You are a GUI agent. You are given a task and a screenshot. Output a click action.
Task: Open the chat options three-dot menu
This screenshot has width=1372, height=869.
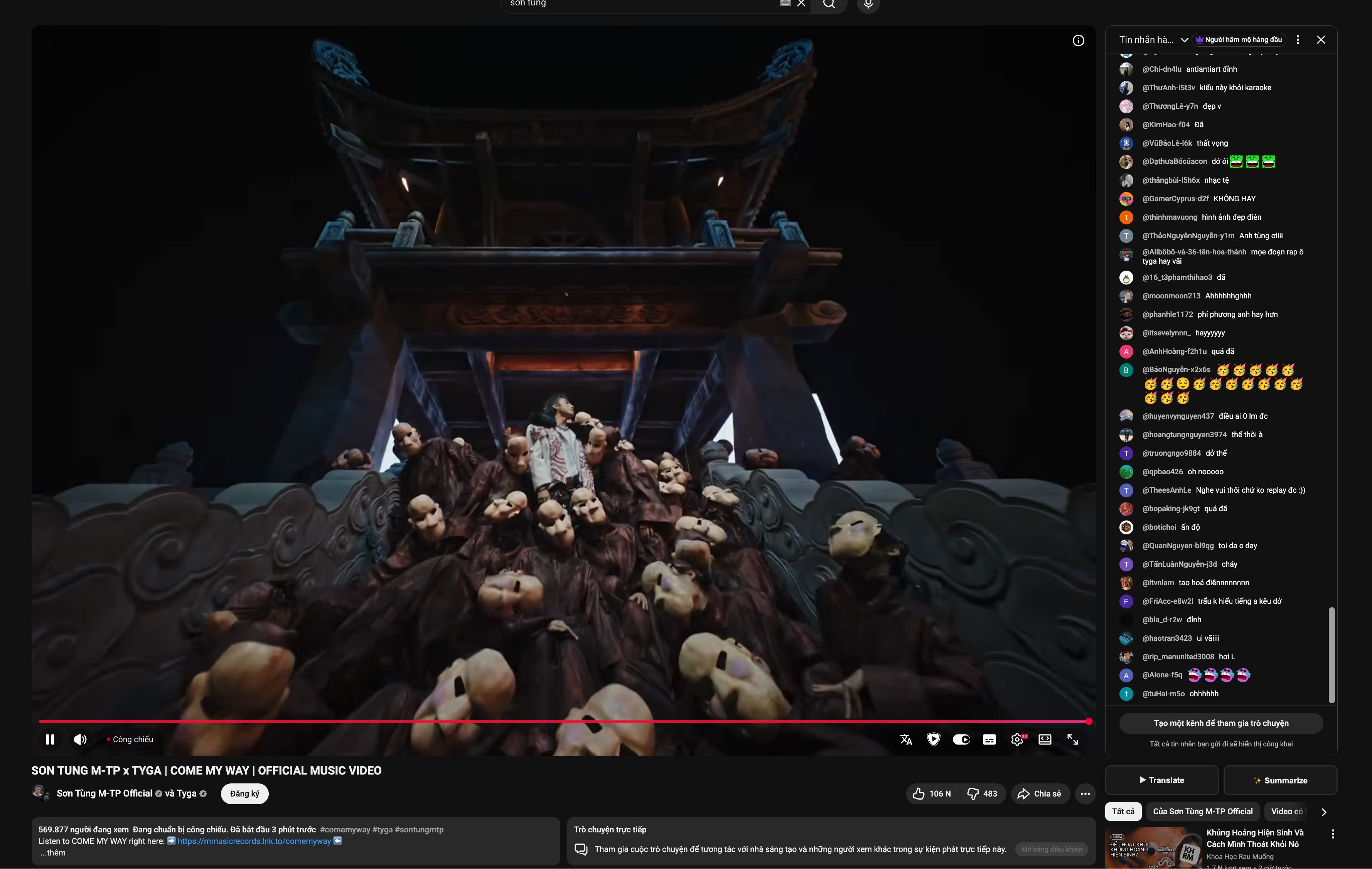point(1298,40)
